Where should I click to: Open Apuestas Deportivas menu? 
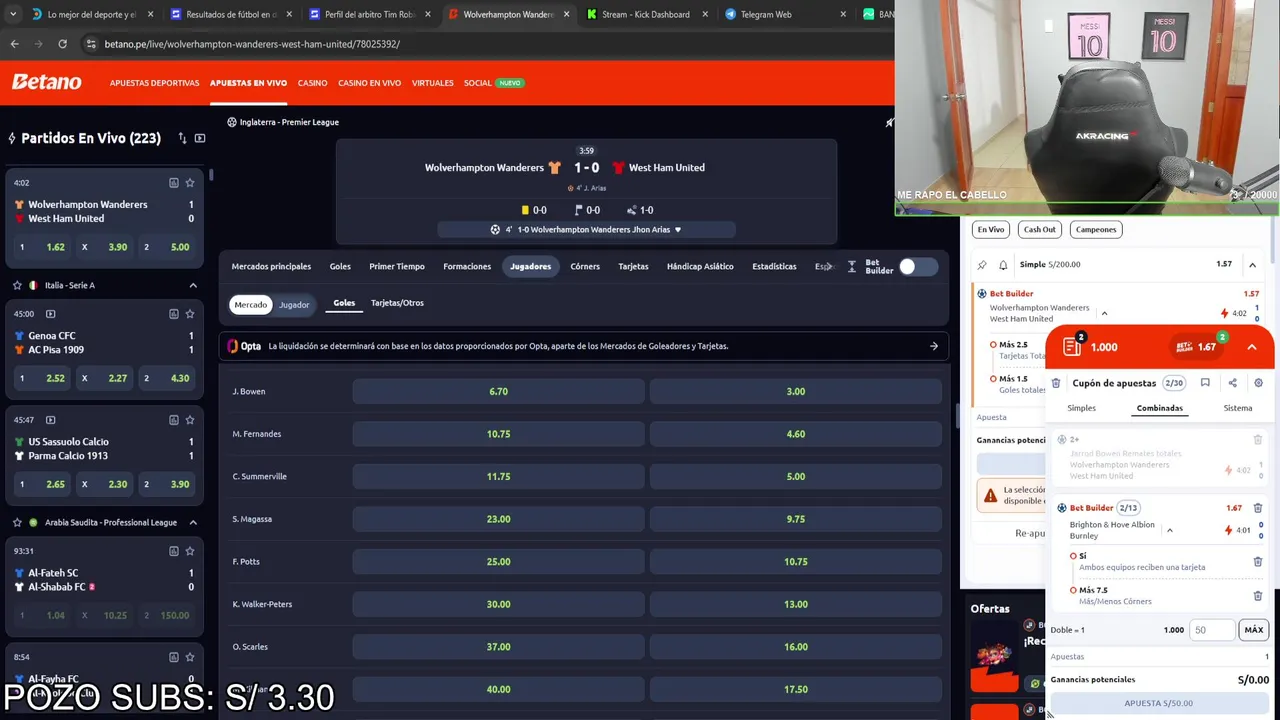tap(154, 83)
